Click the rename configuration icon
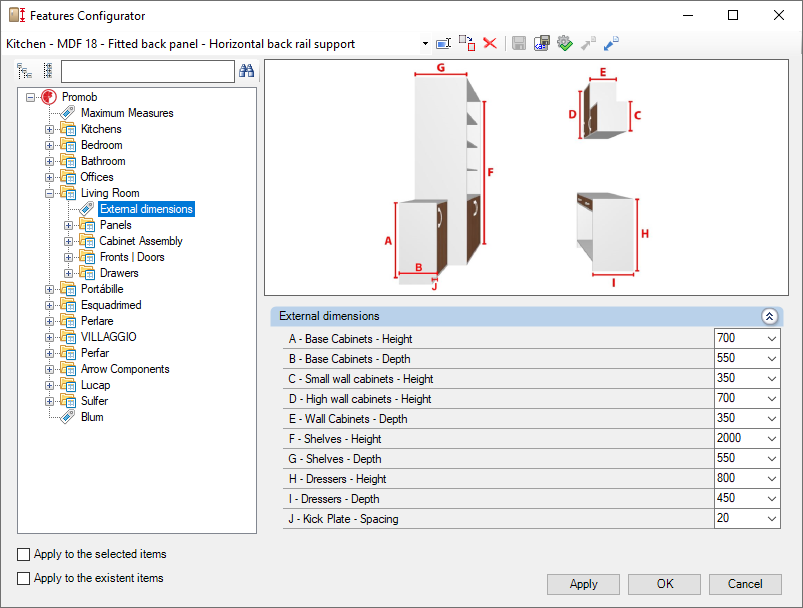The height and width of the screenshot is (608, 803). (443, 44)
